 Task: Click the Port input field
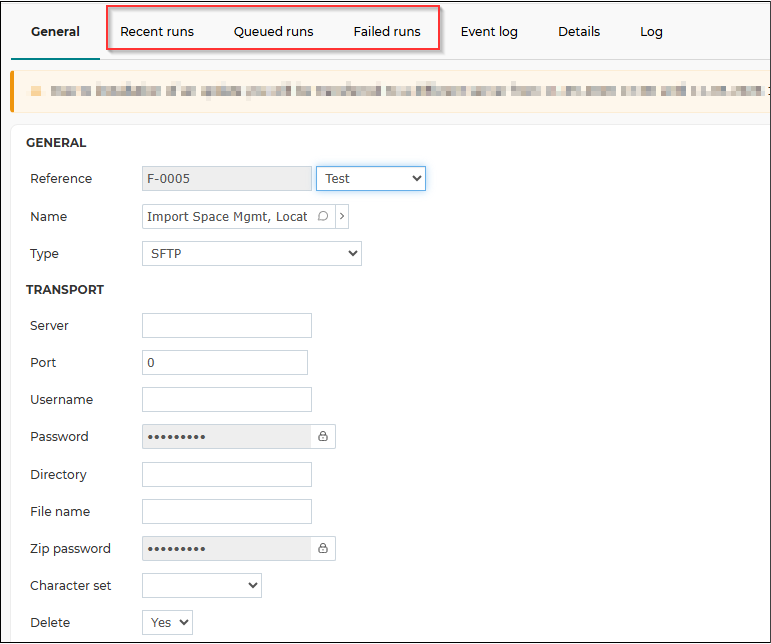pyautogui.click(x=225, y=362)
